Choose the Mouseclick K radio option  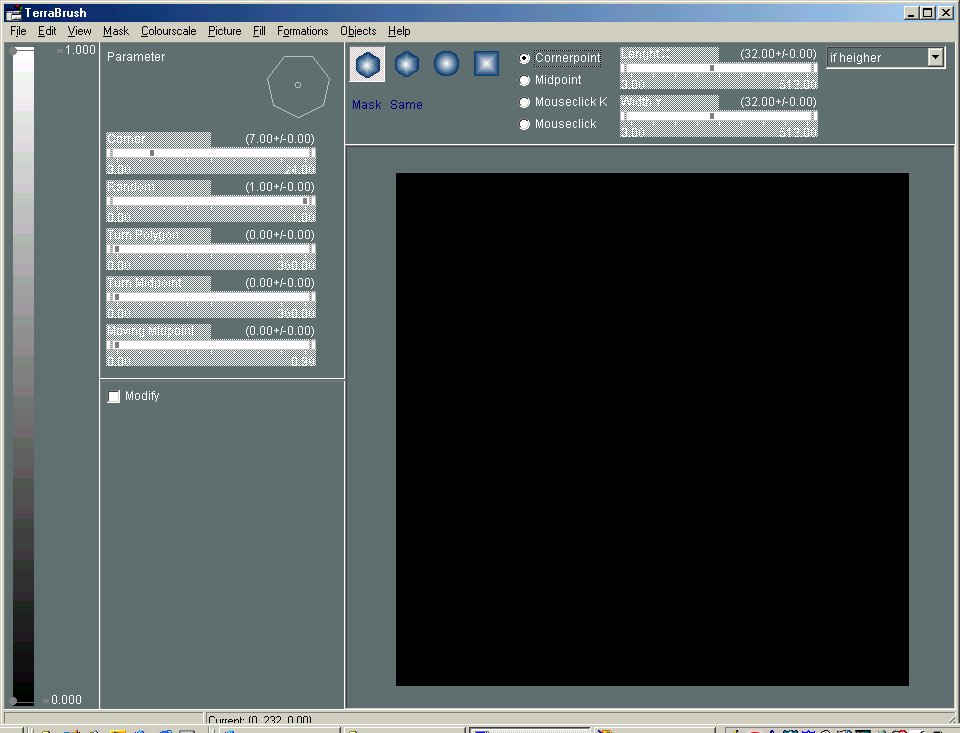pos(525,102)
